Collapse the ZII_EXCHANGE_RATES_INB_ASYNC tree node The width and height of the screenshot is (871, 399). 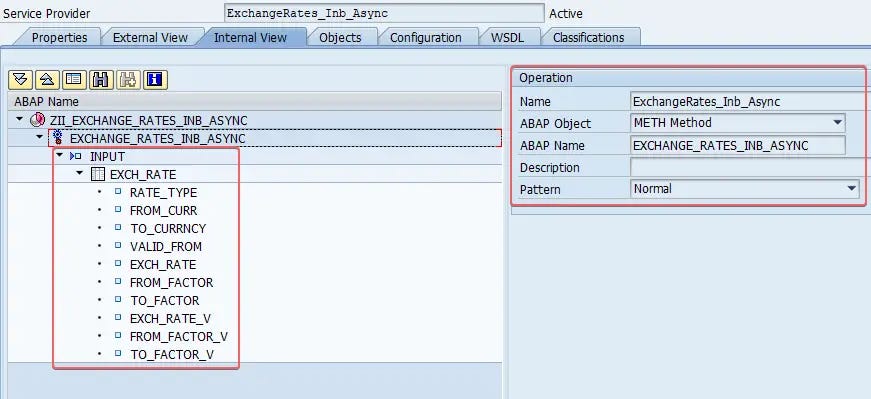point(20,119)
